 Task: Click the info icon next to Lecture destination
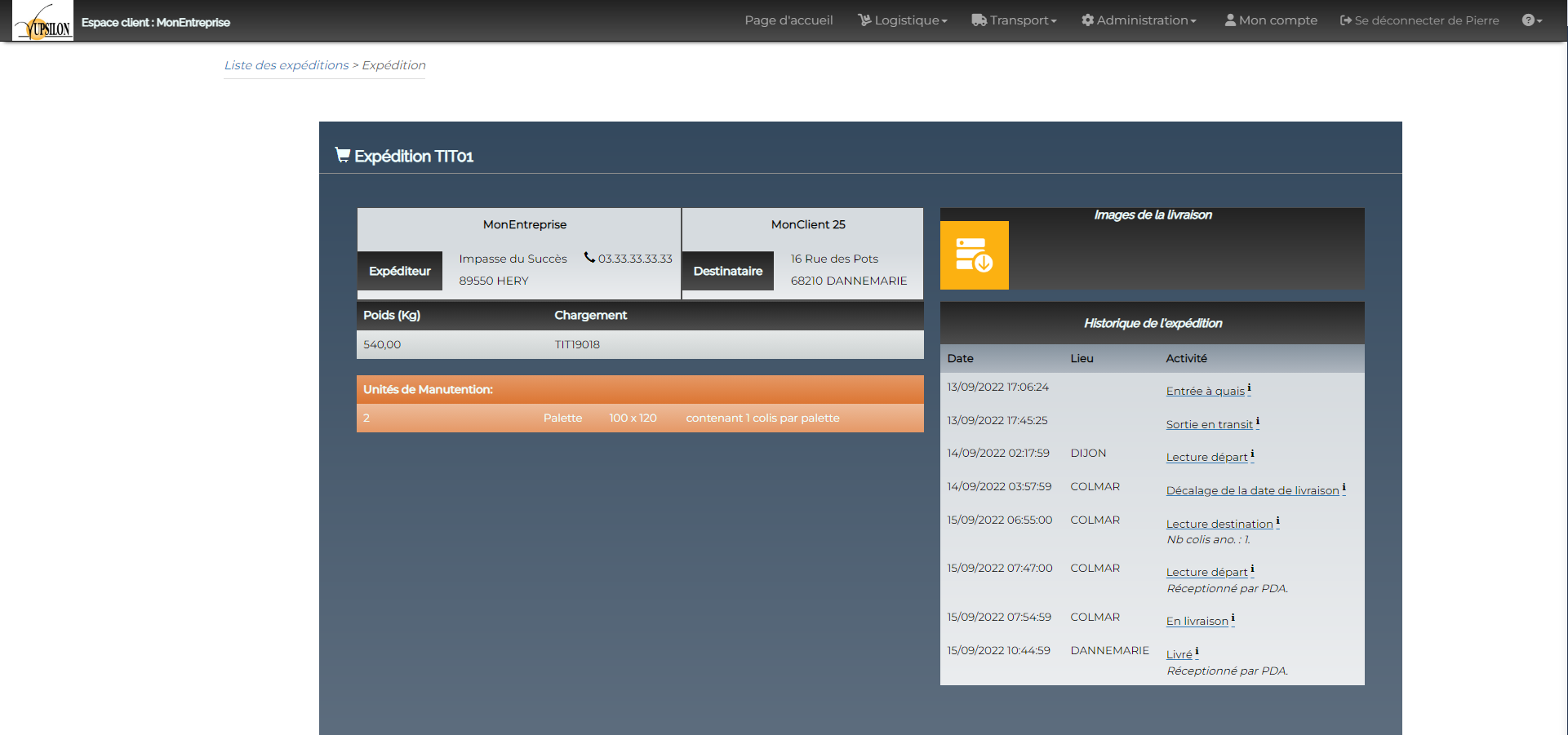pos(1277,522)
